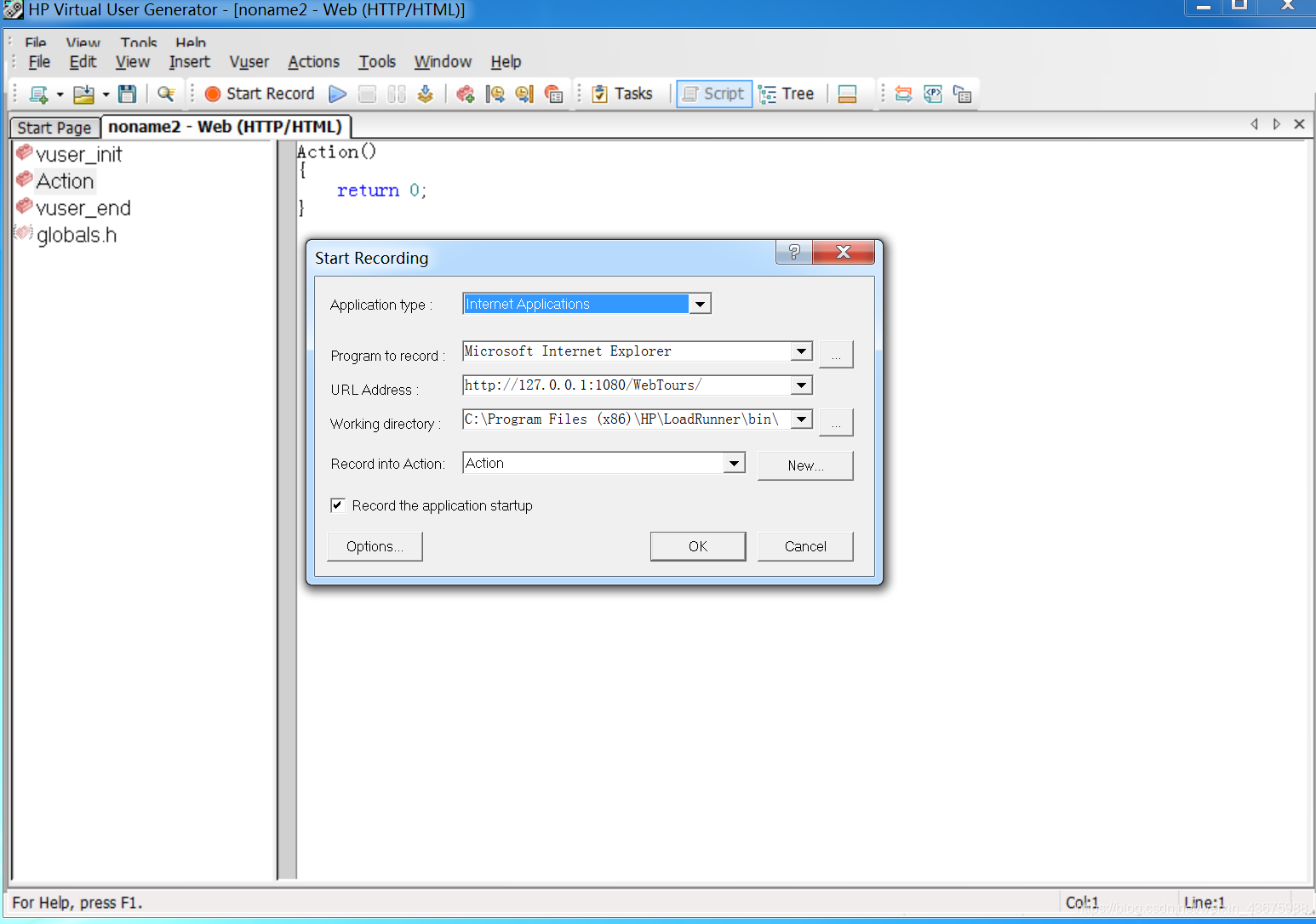Click Start Record in the toolbar
1316x924 pixels.
click(260, 94)
